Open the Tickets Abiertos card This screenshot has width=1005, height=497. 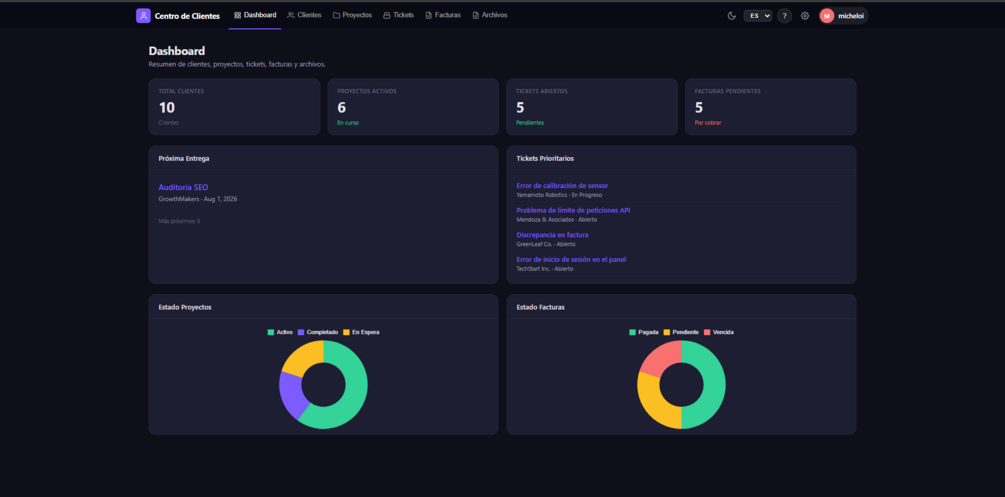click(592, 106)
